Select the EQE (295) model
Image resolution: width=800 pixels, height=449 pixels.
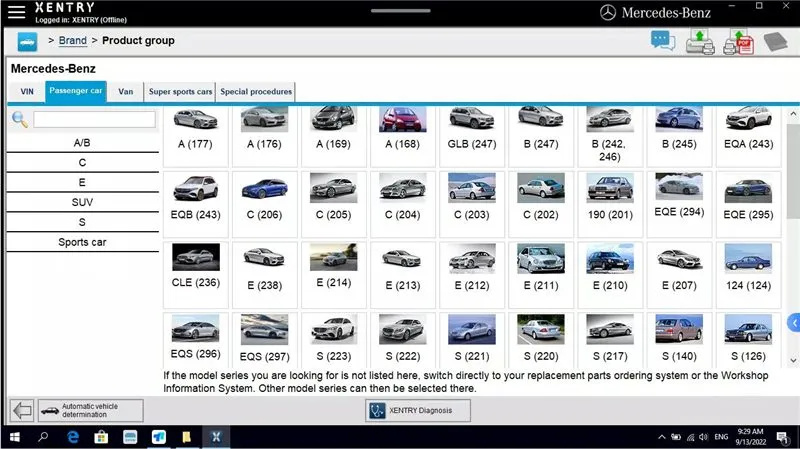[748, 204]
